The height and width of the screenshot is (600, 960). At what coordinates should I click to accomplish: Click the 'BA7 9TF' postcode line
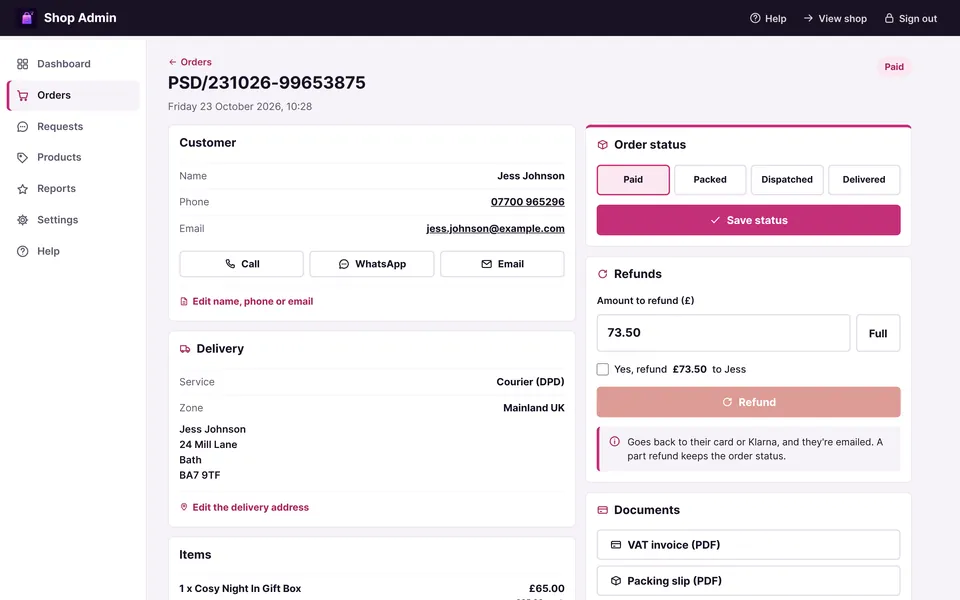200,475
